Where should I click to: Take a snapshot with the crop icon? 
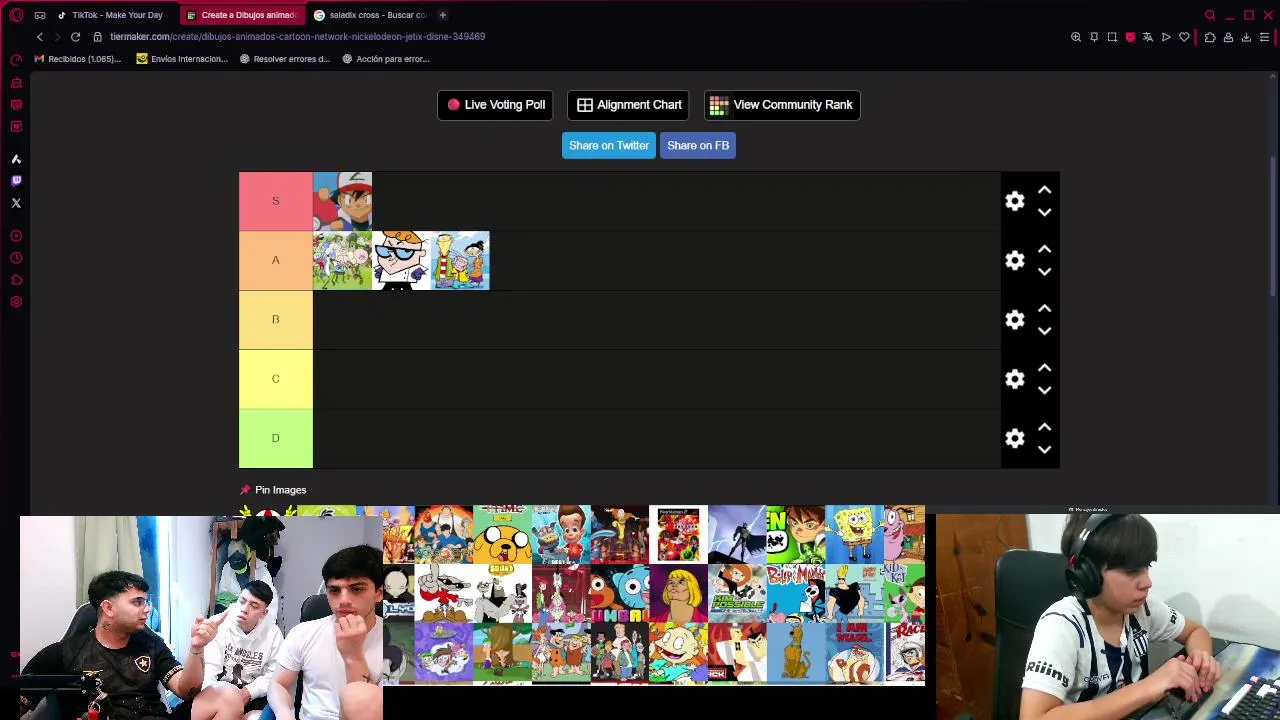(1112, 37)
